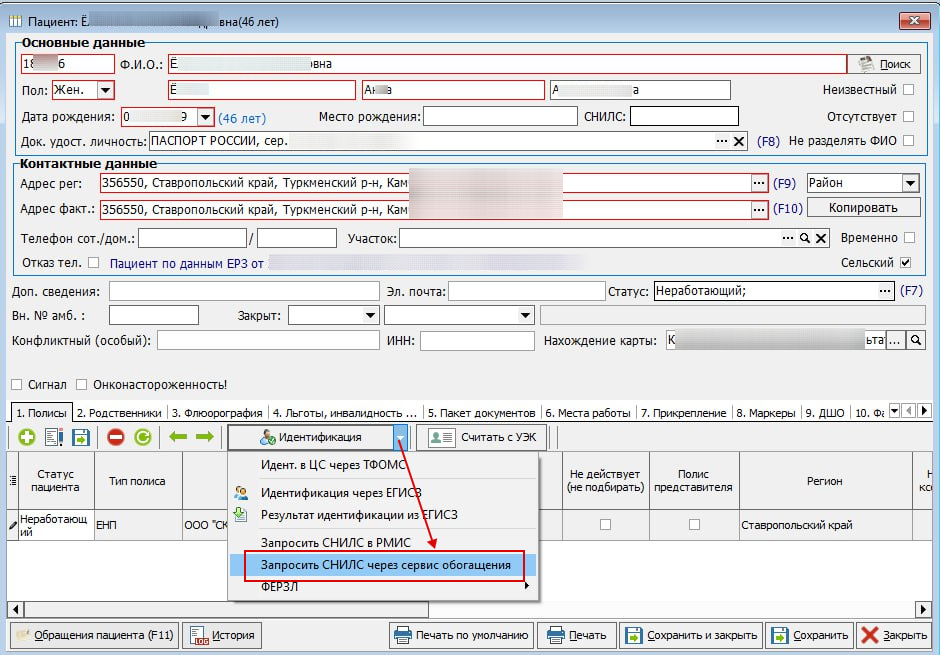Clear Участок field with X icon
This screenshot has height=655, width=940.
coord(821,238)
